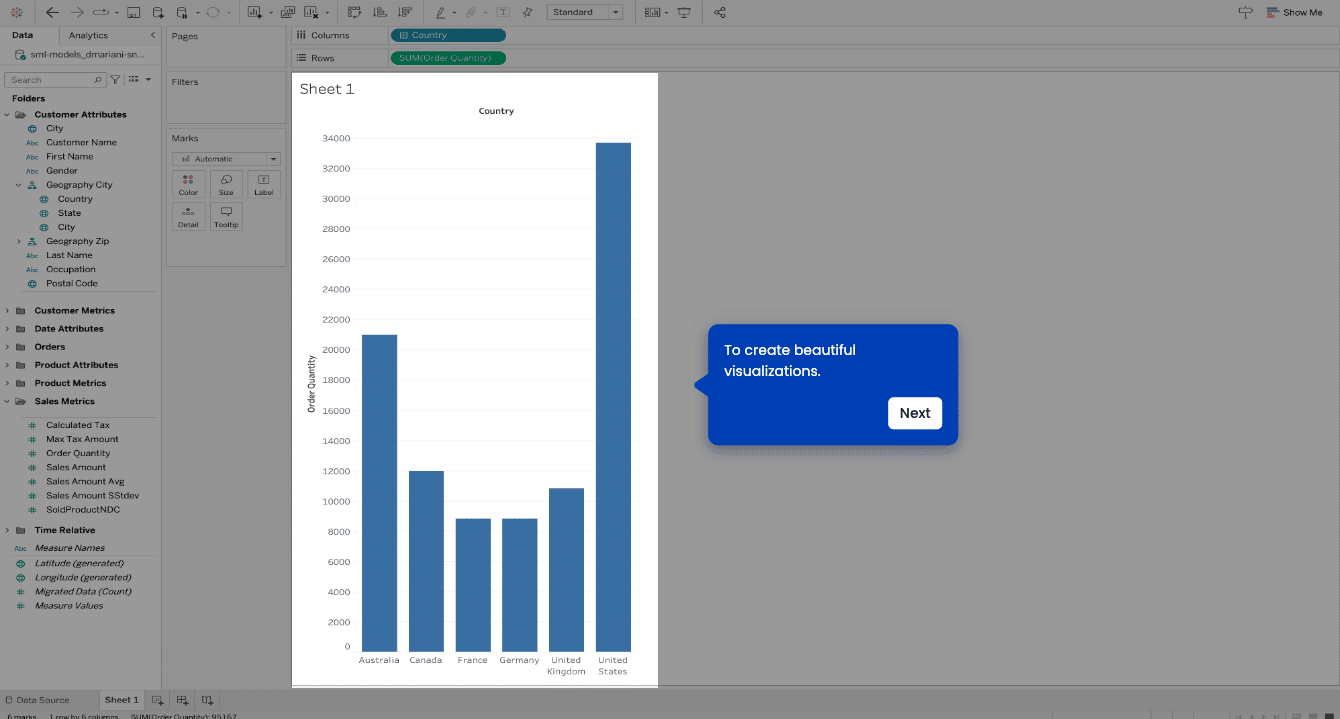
Task: Click the Next button in the tooltip
Action: tap(914, 413)
